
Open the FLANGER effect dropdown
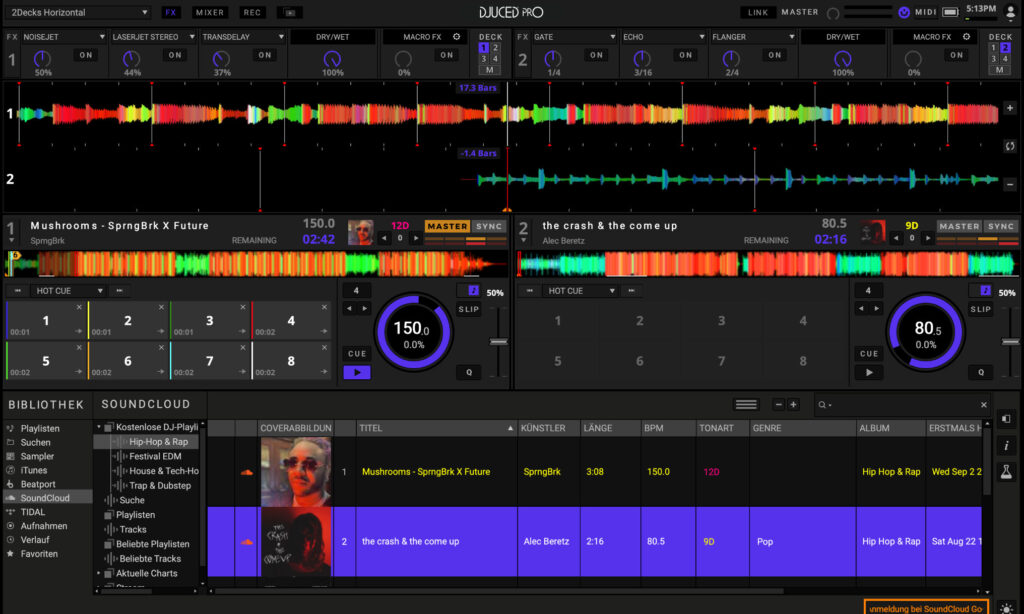753,37
